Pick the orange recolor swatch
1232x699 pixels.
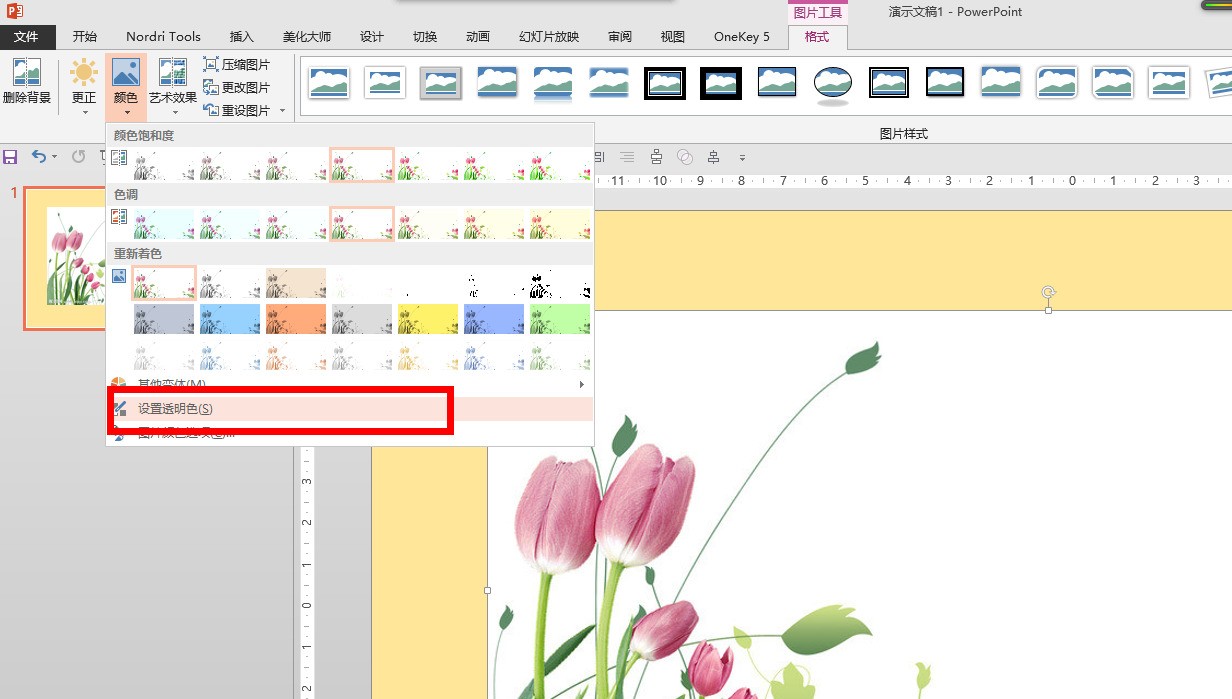click(296, 319)
